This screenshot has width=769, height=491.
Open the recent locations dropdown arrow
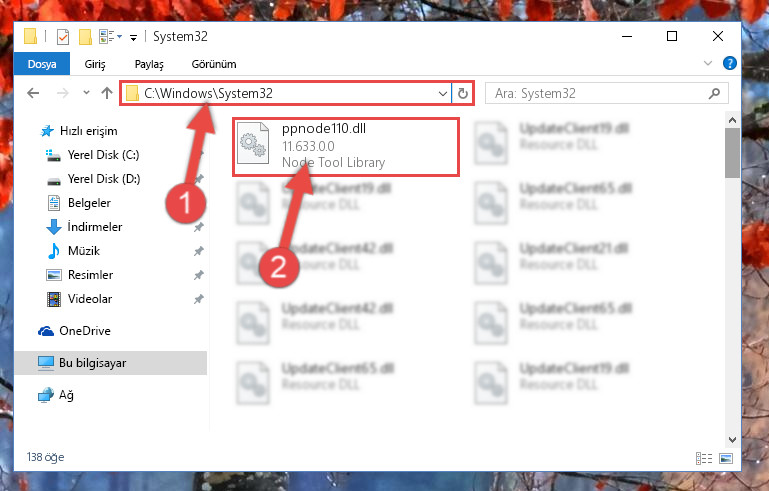coord(86,93)
